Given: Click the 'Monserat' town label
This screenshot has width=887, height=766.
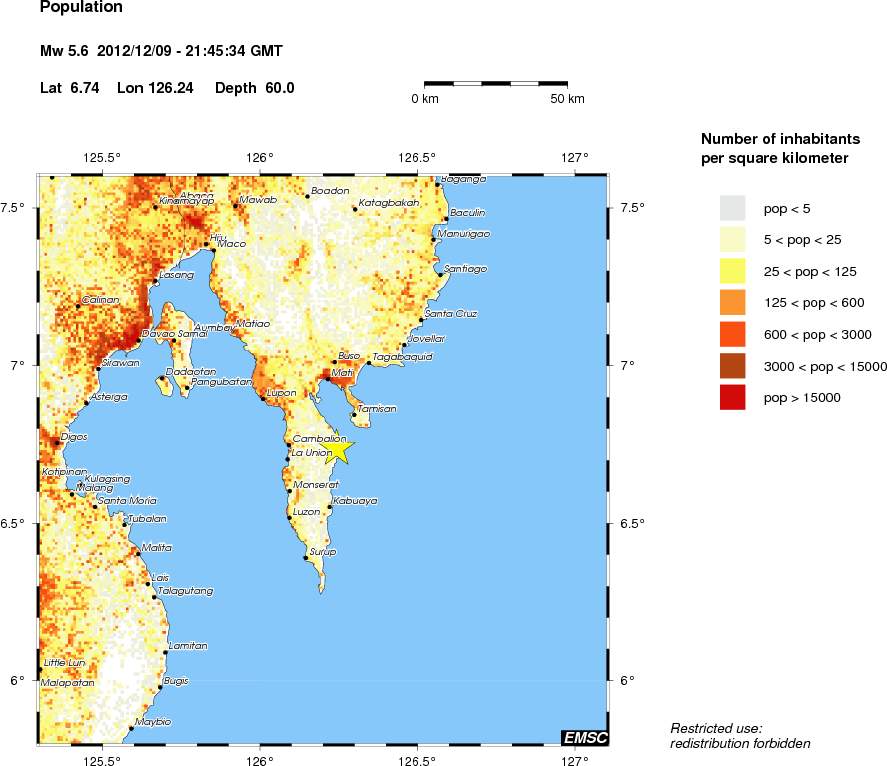Looking at the screenshot, I should point(316,485).
